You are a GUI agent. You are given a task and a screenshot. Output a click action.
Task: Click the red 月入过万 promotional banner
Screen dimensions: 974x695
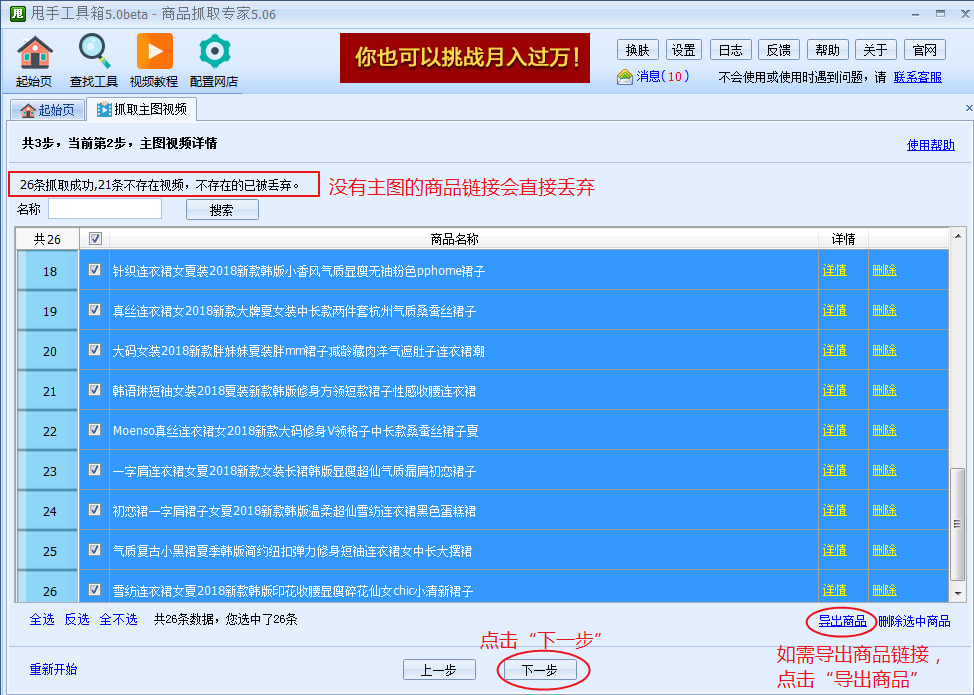tap(464, 58)
